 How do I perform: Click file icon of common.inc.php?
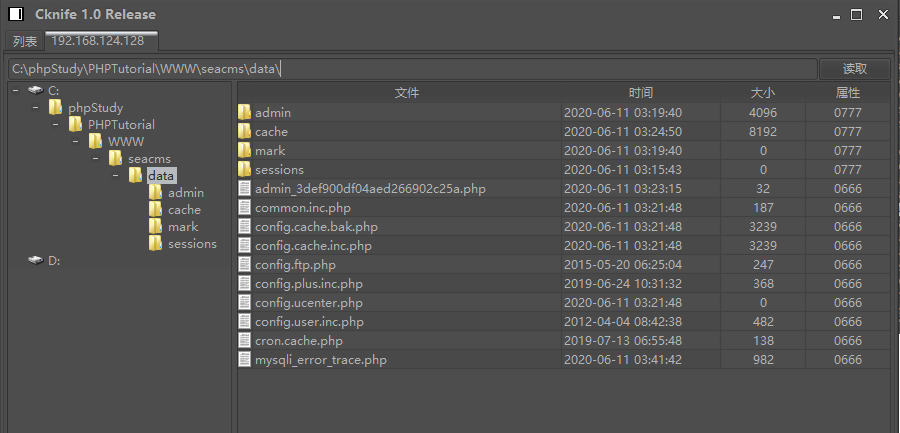[x=245, y=207]
